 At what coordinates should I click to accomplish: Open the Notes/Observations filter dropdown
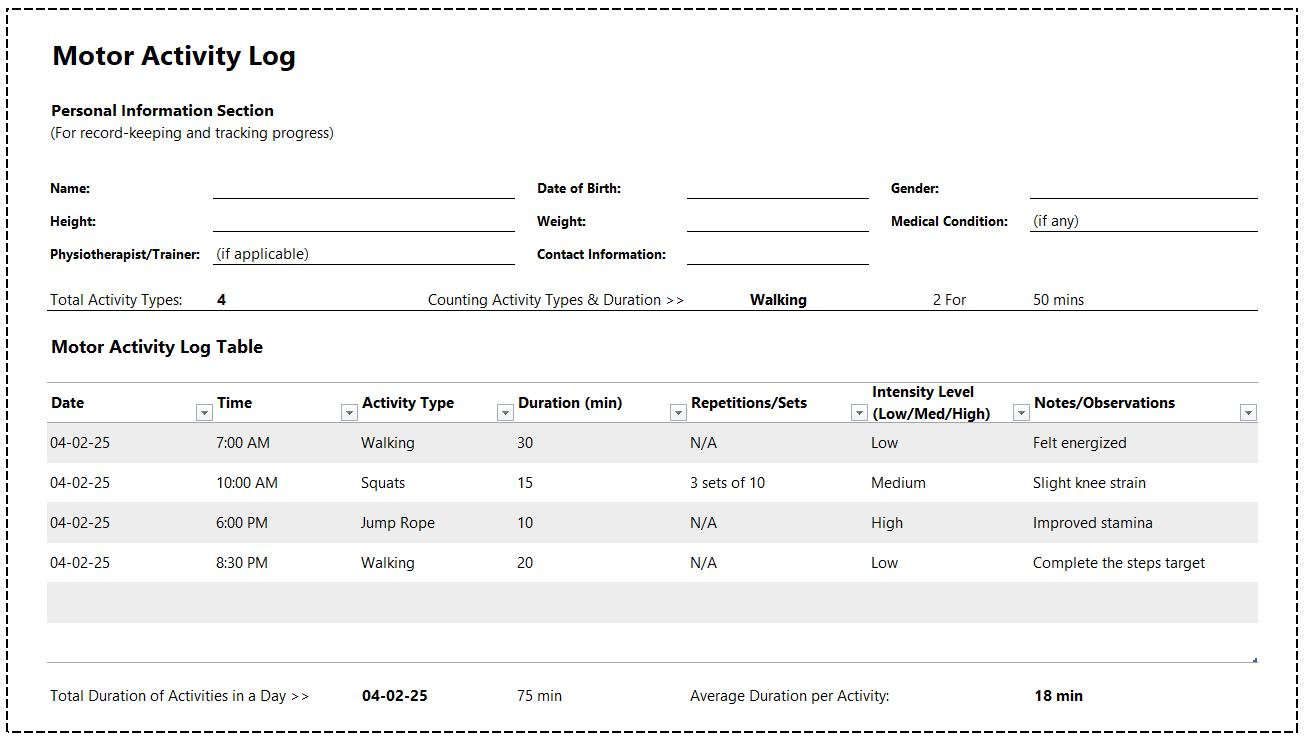click(x=1247, y=413)
